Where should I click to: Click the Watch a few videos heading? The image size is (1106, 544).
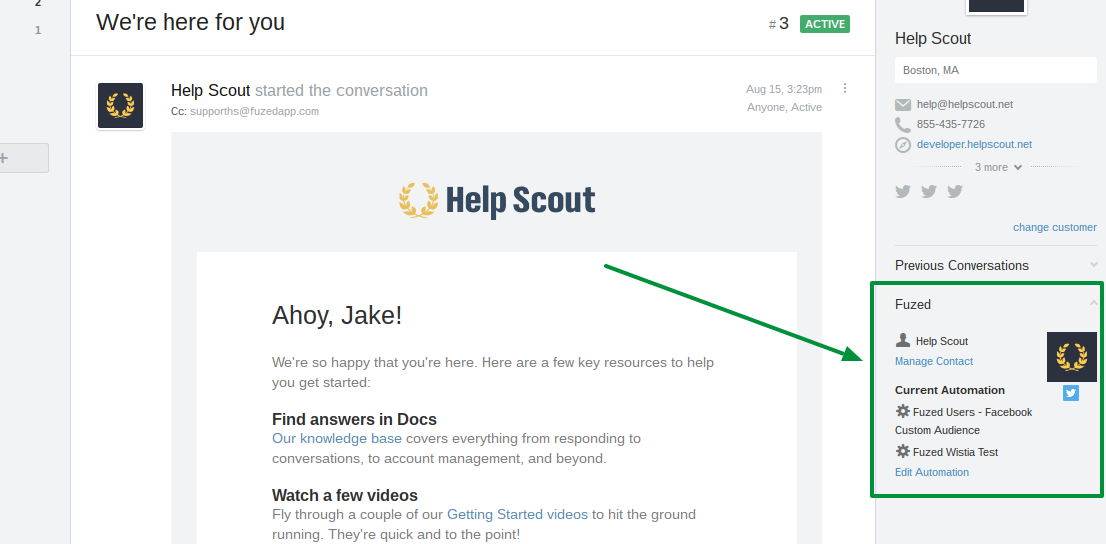pyautogui.click(x=345, y=495)
